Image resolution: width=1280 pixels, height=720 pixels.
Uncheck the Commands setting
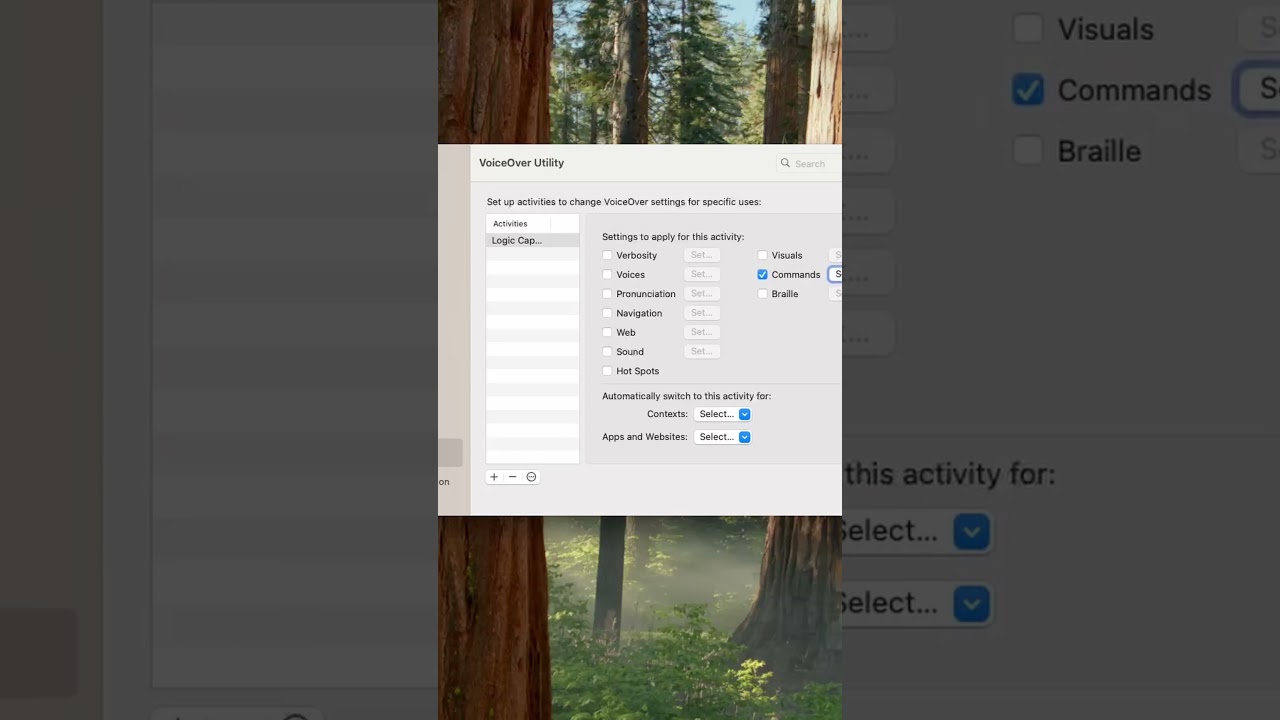(x=763, y=274)
